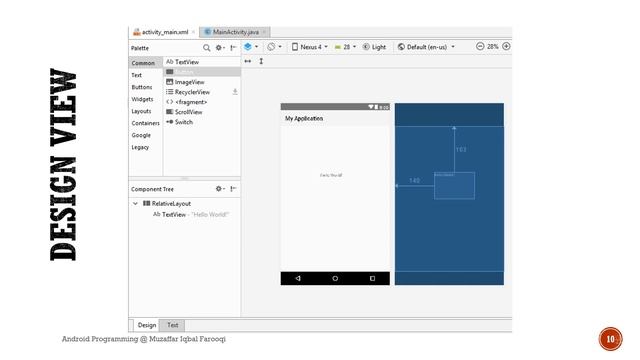The width and height of the screenshot is (640, 360).
Task: Download the RecyclerView dependency arrow icon
Action: pos(235,92)
